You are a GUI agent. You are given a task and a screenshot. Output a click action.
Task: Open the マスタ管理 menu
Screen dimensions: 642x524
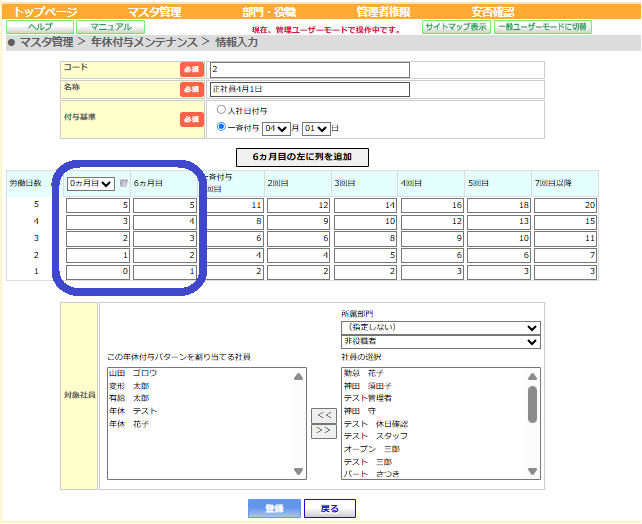point(155,12)
